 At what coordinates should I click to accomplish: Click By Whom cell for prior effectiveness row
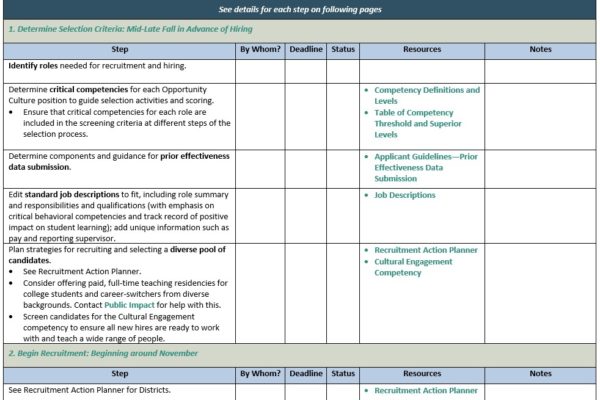coord(260,169)
